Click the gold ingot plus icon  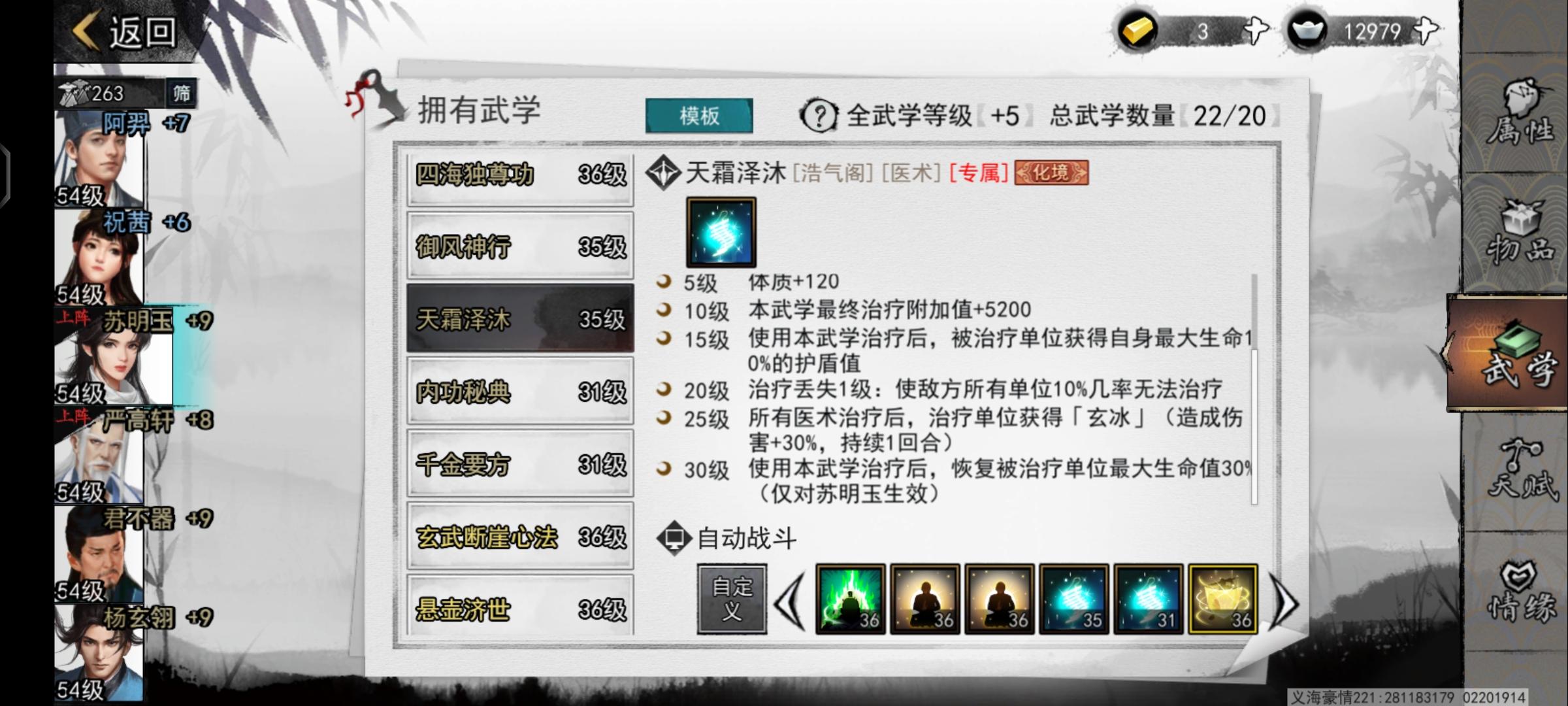(x=1255, y=31)
